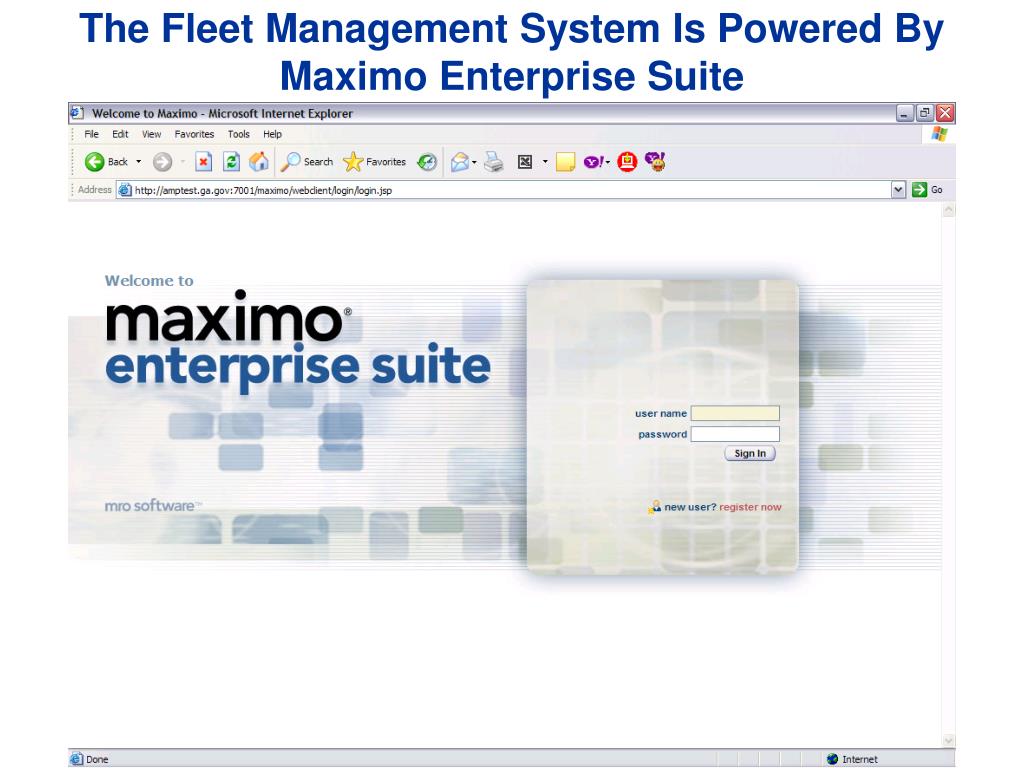The image size is (1024, 768).
Task: Click the Done status bar text
Action: (x=97, y=760)
